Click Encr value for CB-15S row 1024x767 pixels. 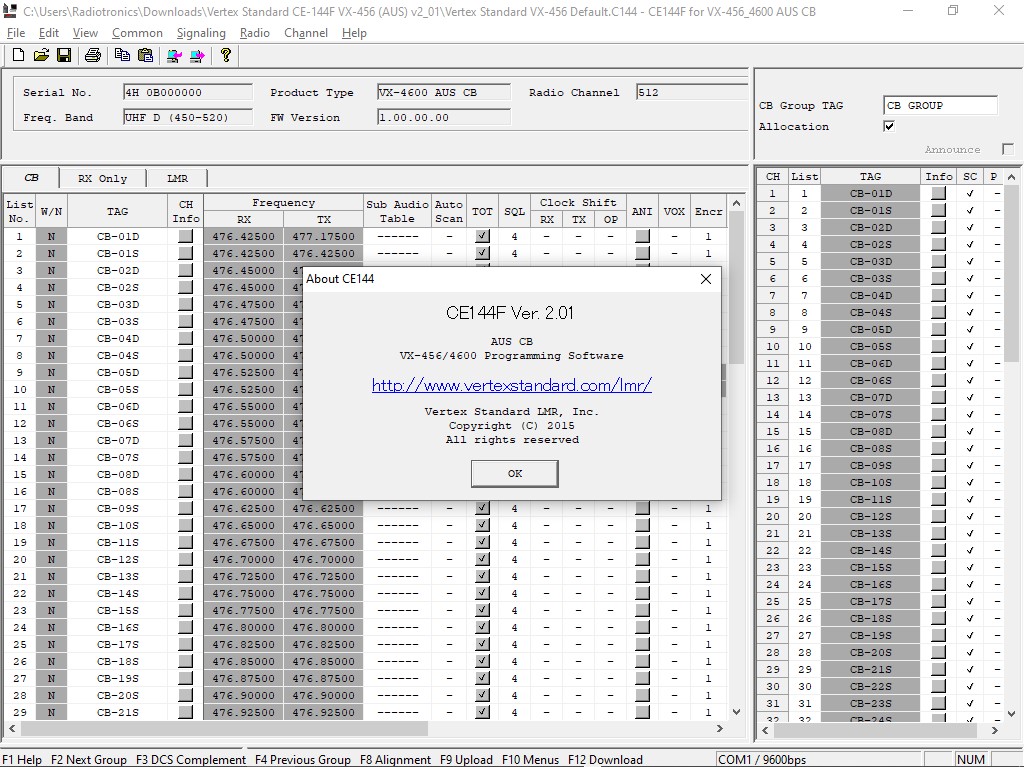[708, 610]
